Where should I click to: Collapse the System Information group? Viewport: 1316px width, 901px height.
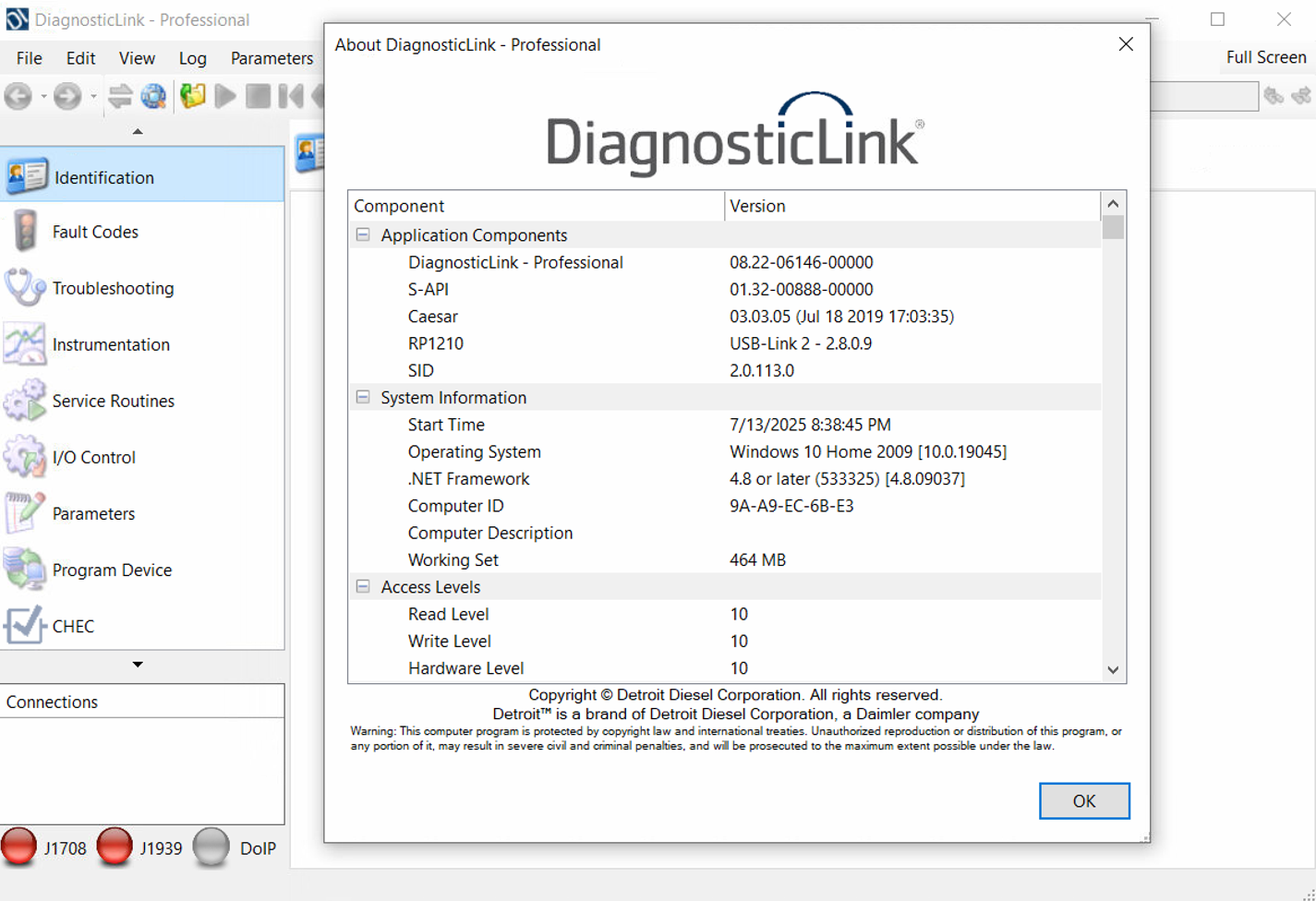click(363, 398)
